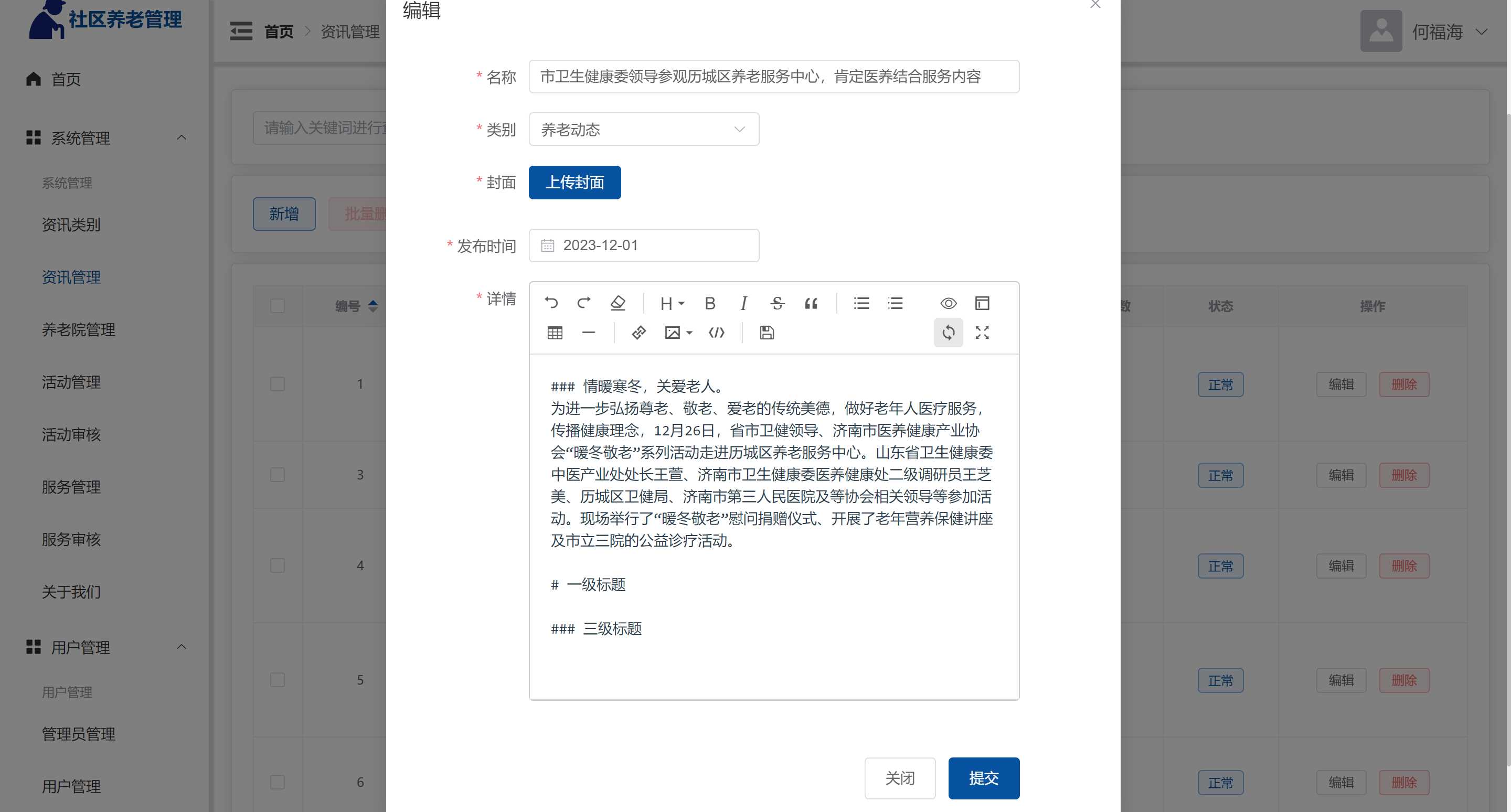Image resolution: width=1511 pixels, height=812 pixels.
Task: Toggle bold formatting in editor
Action: click(710, 303)
